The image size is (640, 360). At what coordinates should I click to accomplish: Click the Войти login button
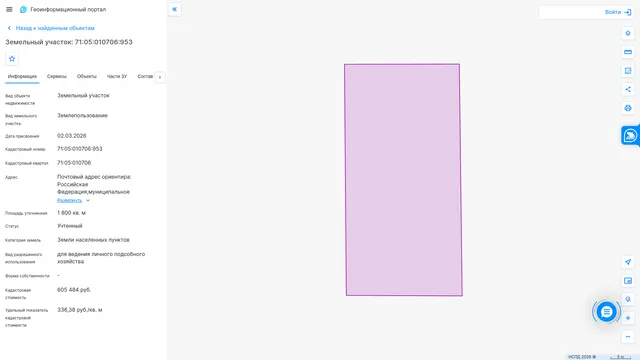[x=613, y=12]
